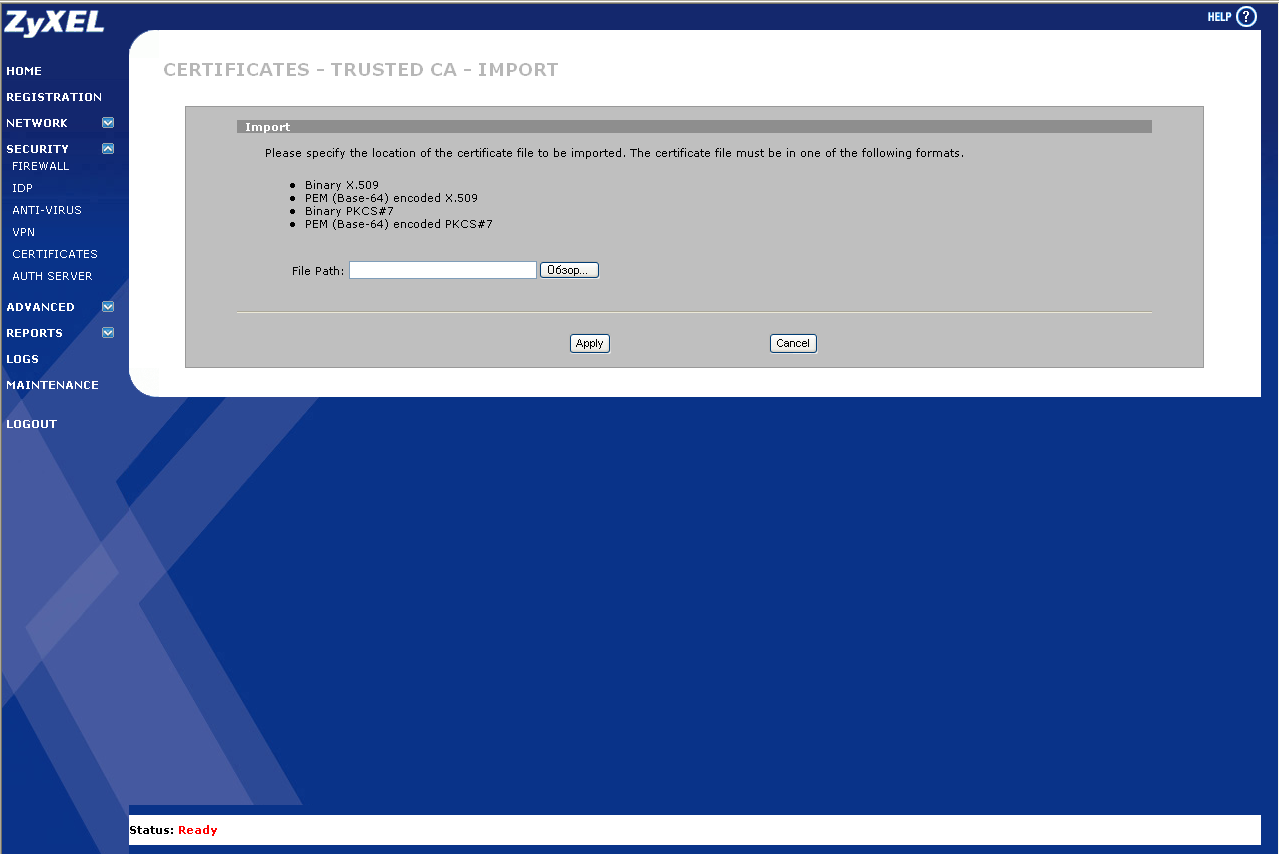Open the Certificates section
This screenshot has width=1280, height=854.
coord(55,254)
